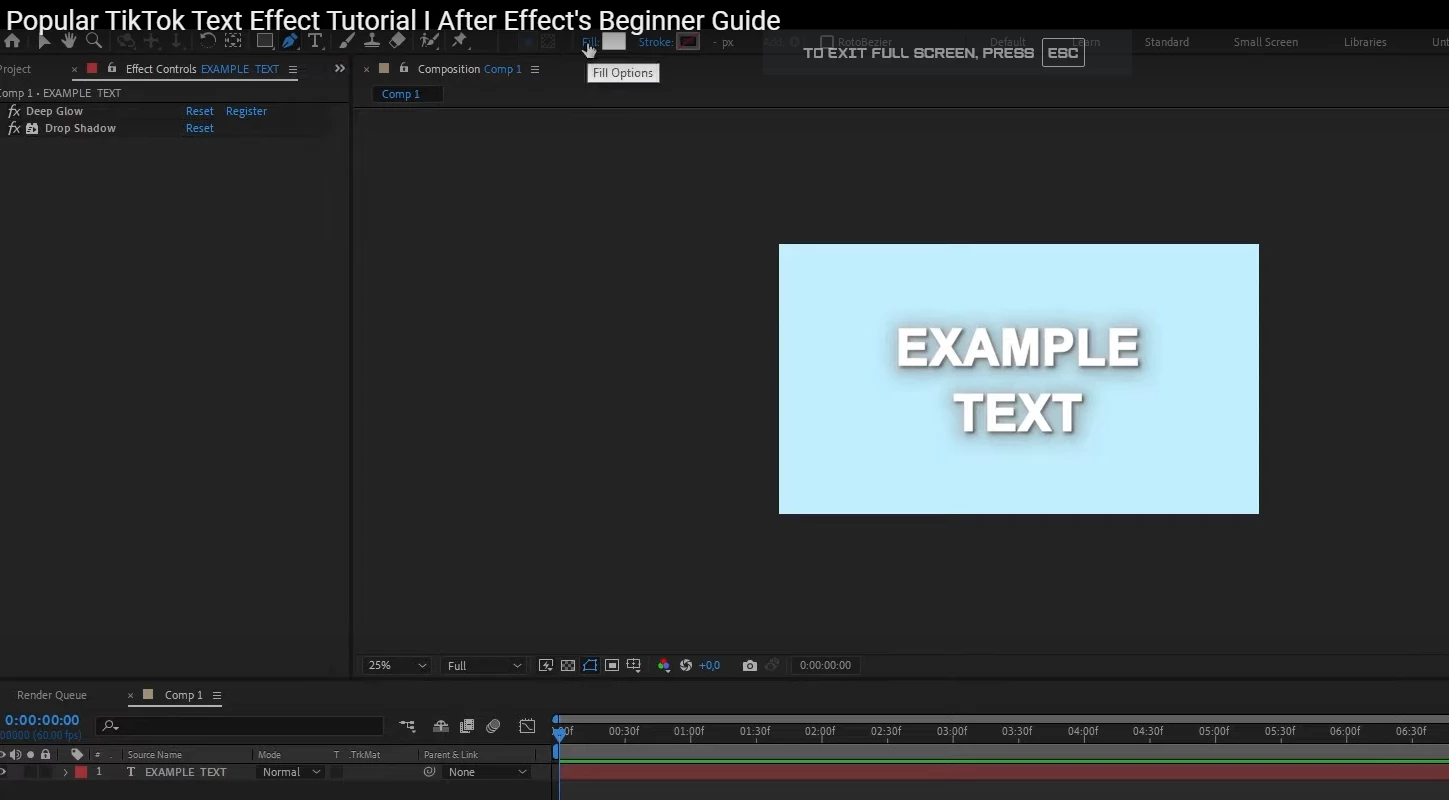The image size is (1449, 800).
Task: Open grid and guide options icon
Action: click(634, 665)
